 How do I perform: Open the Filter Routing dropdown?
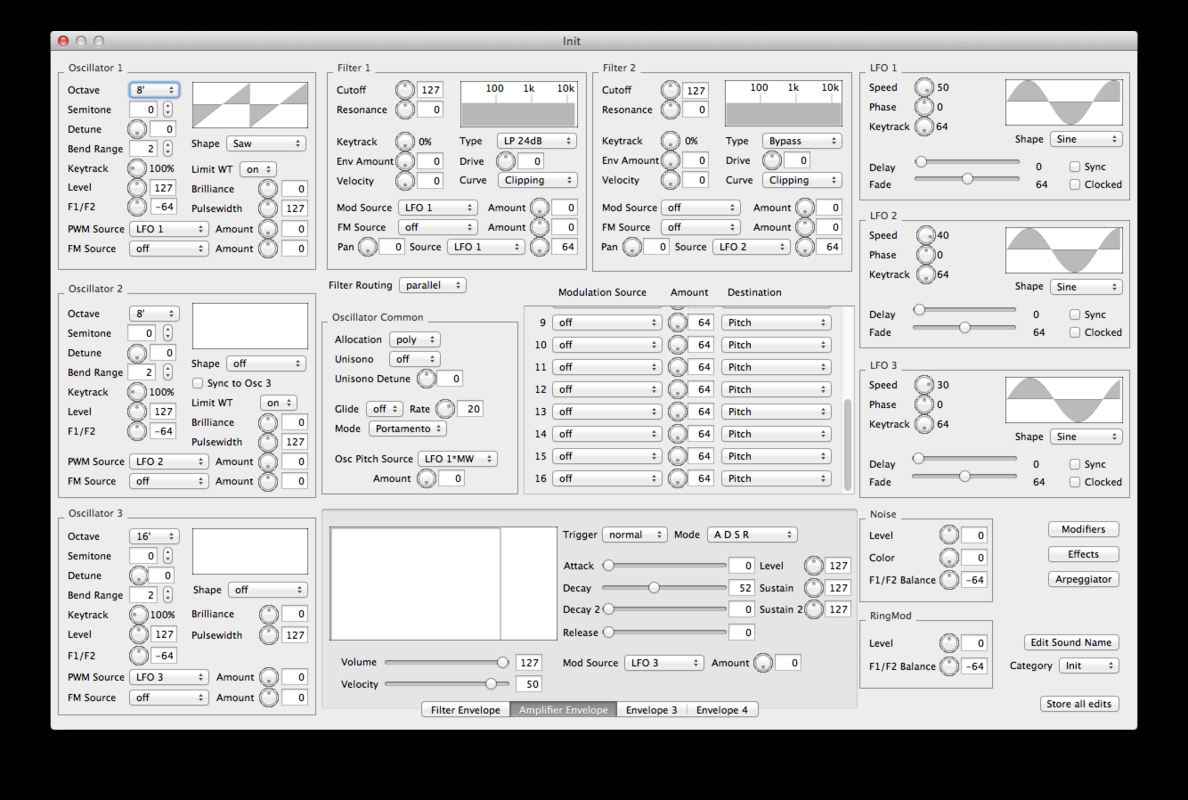pos(432,285)
